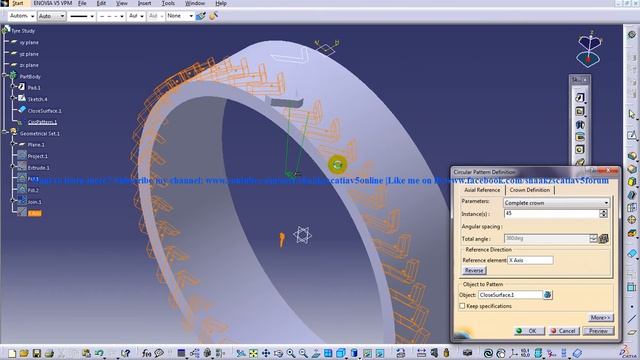Viewport: 640px width, 360px height.
Task: Collapse the Geometrical Set.1 tree node
Action: (x=4, y=133)
